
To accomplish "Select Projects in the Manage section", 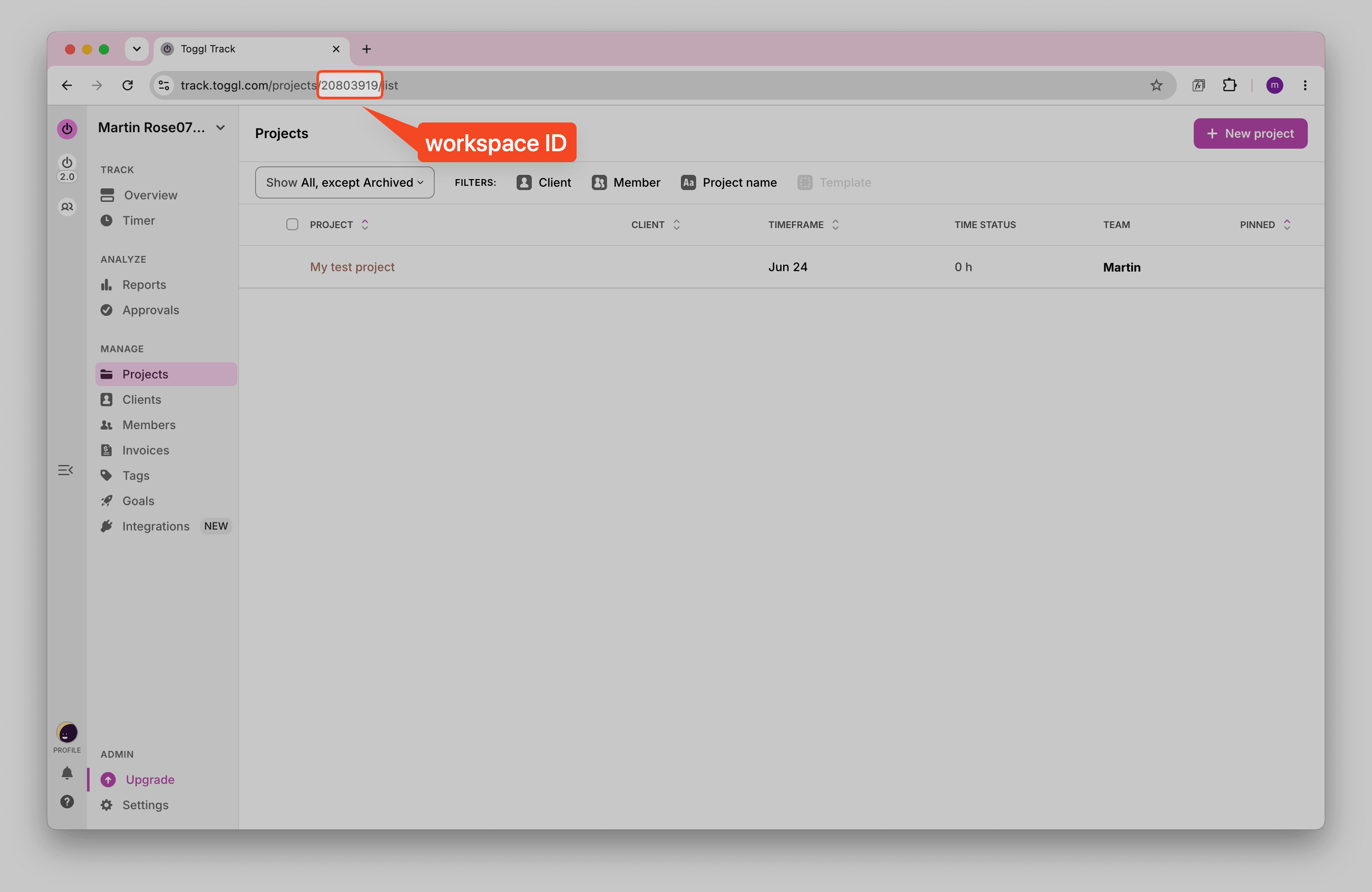I will coord(166,375).
